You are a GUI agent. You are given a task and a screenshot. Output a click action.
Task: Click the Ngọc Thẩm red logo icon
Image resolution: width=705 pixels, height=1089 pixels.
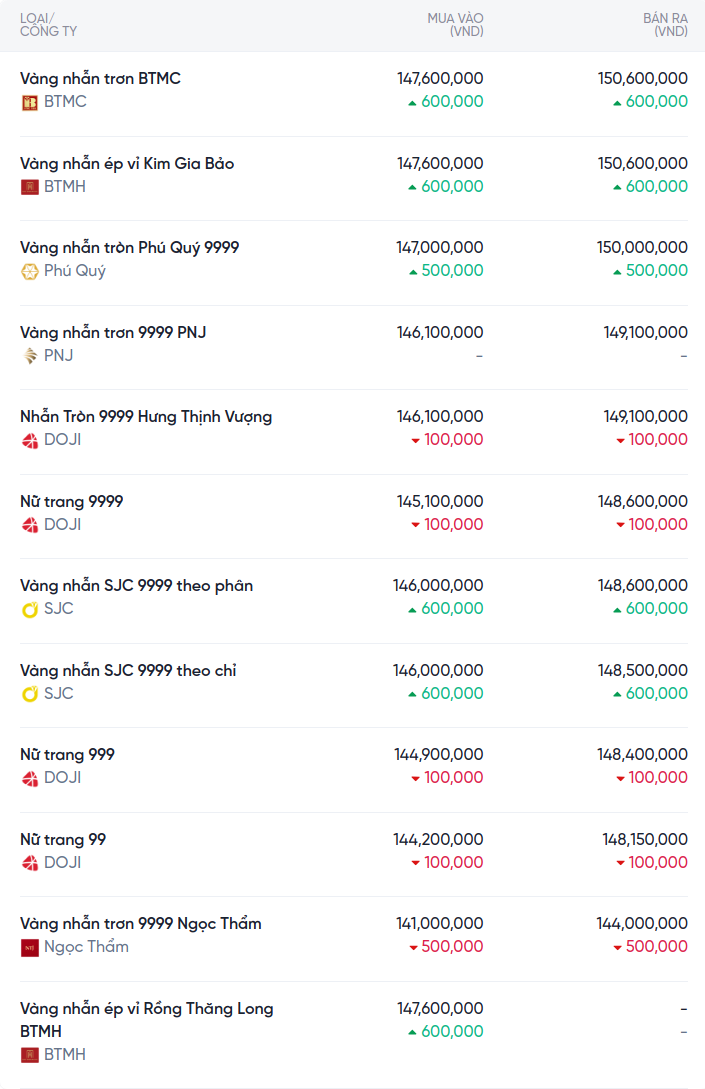tap(30, 947)
